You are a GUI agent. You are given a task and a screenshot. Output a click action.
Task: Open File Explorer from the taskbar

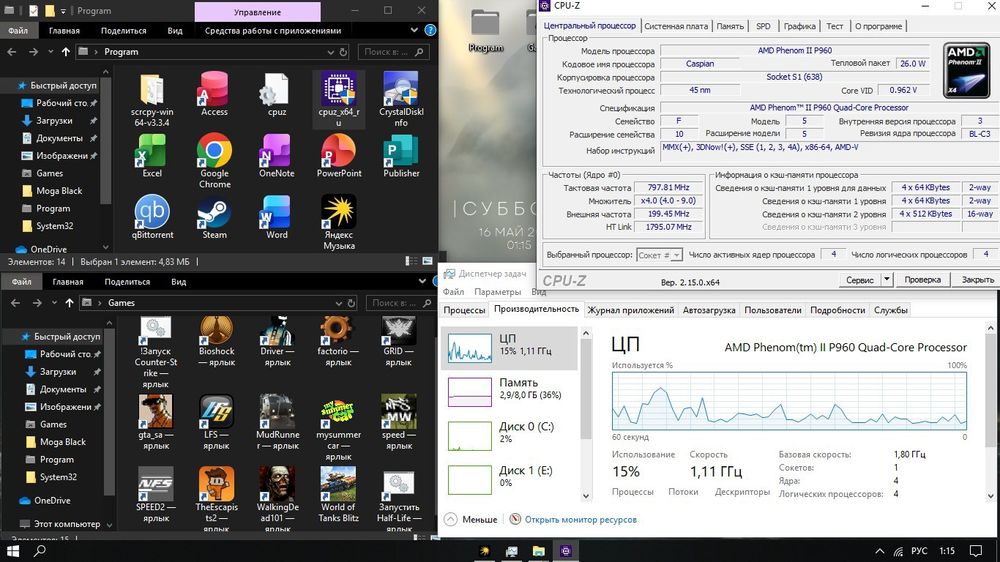[x=539, y=551]
